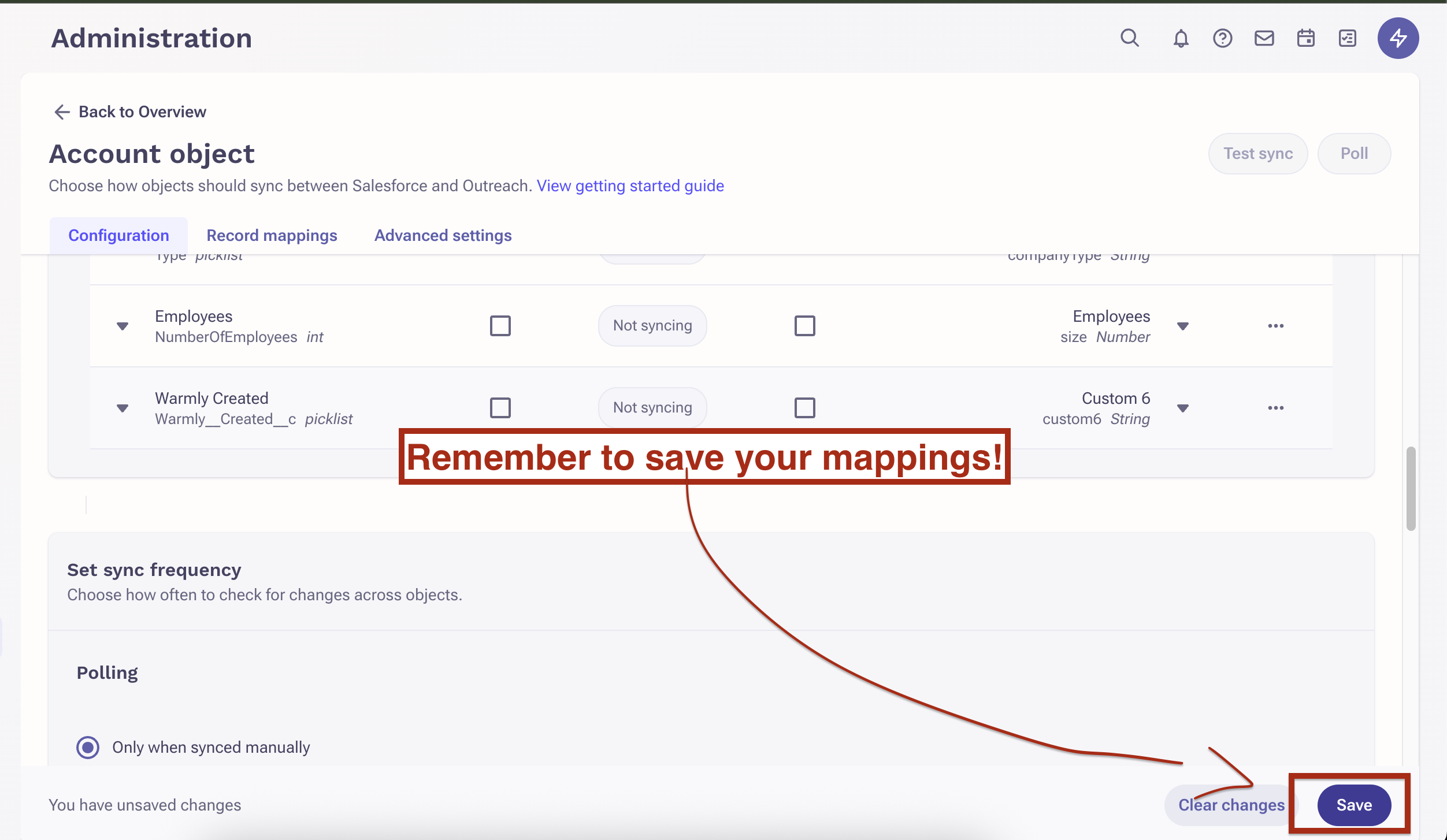Click the lightning bolt profile avatar
Screen dimensions: 1447x840
coord(1397,38)
